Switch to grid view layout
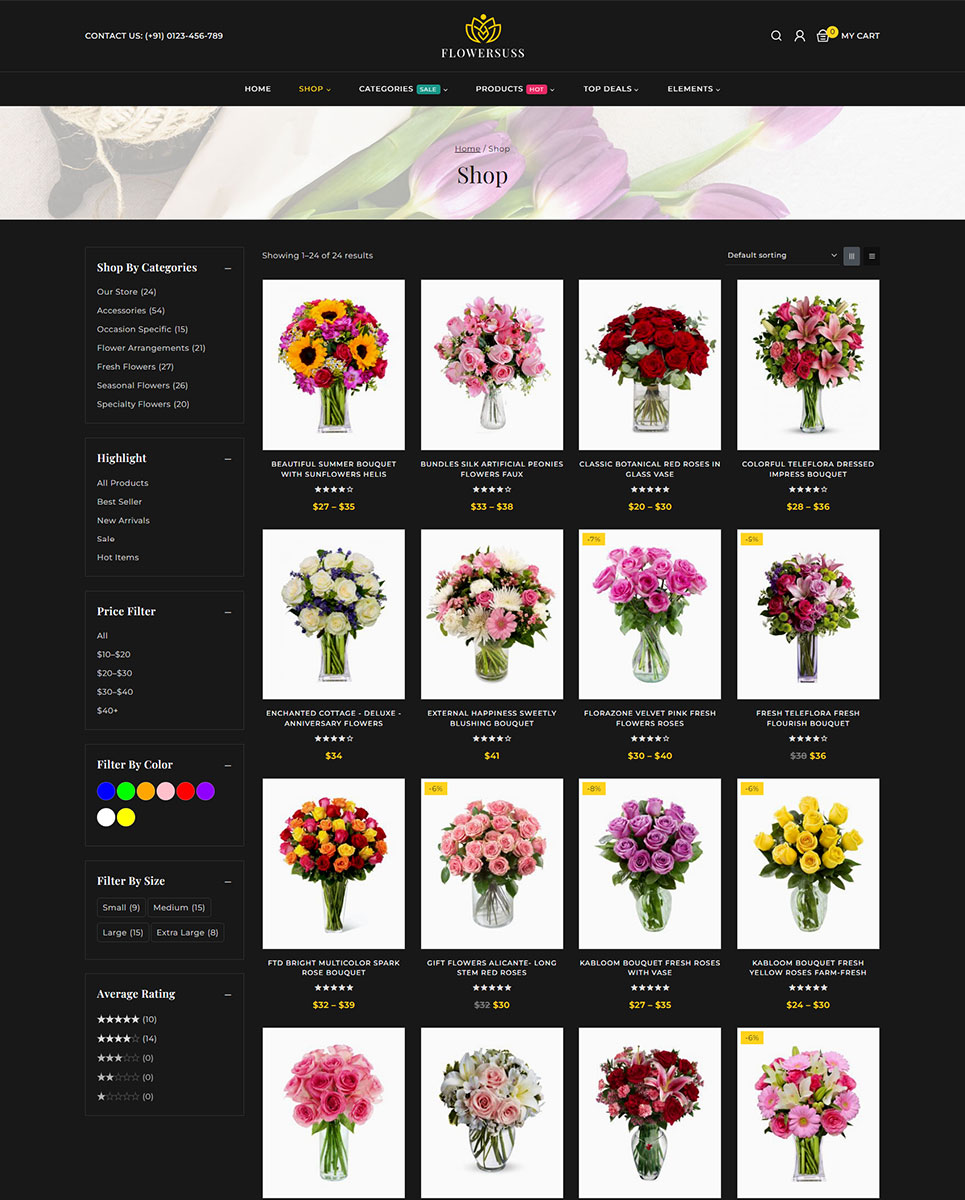Screen dimensions: 965x1200 tap(852, 256)
